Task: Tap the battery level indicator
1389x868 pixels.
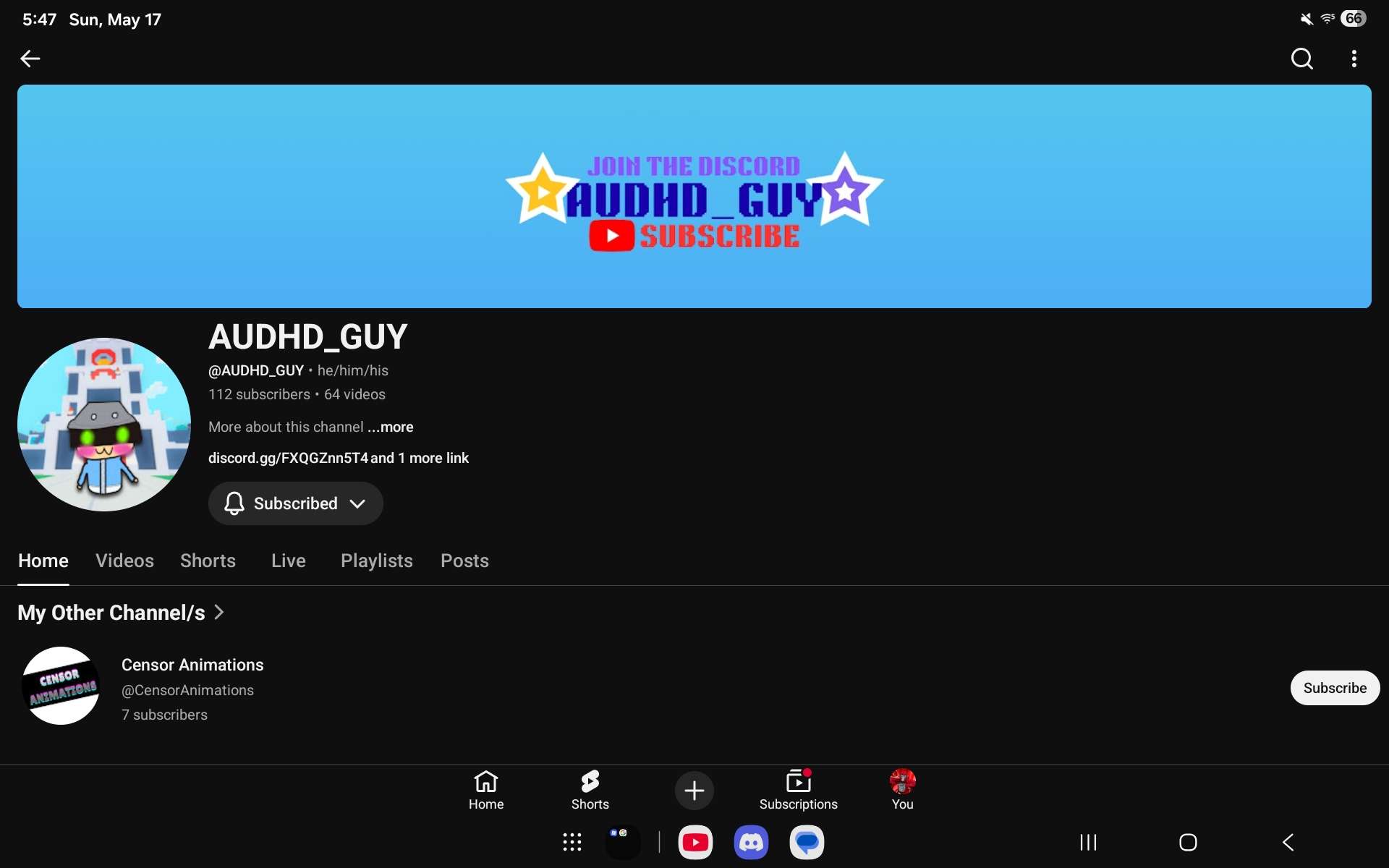Action: (x=1353, y=19)
